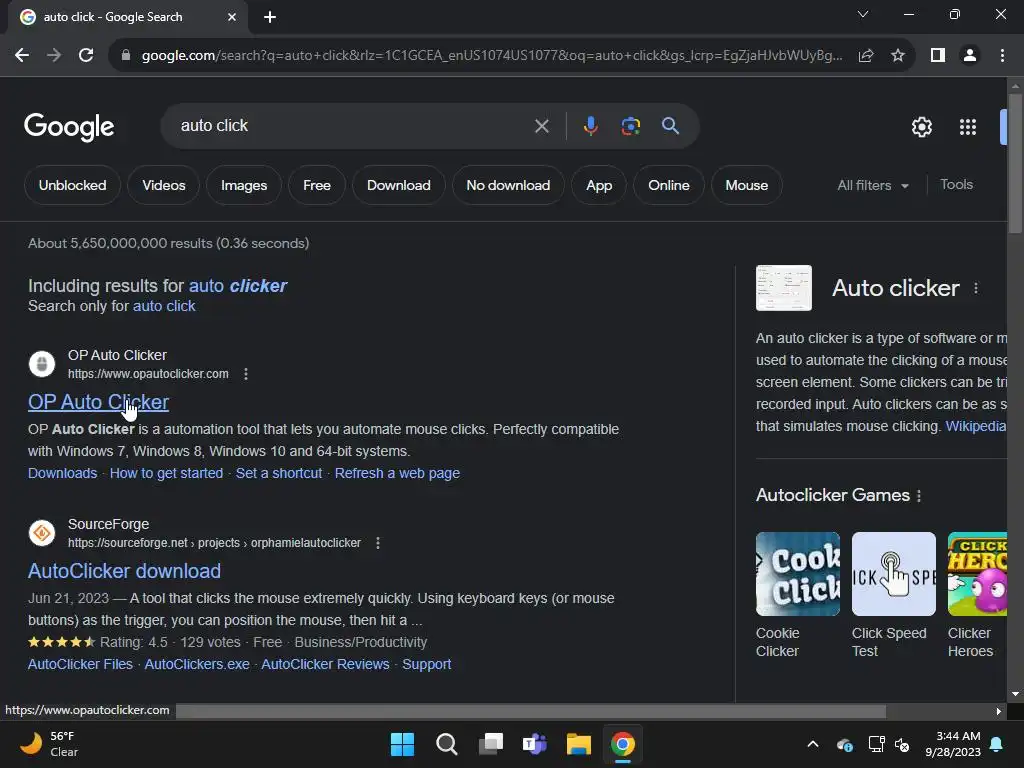Click the OP Auto Clicker site favicon
This screenshot has height=768, width=1024.
click(42, 364)
